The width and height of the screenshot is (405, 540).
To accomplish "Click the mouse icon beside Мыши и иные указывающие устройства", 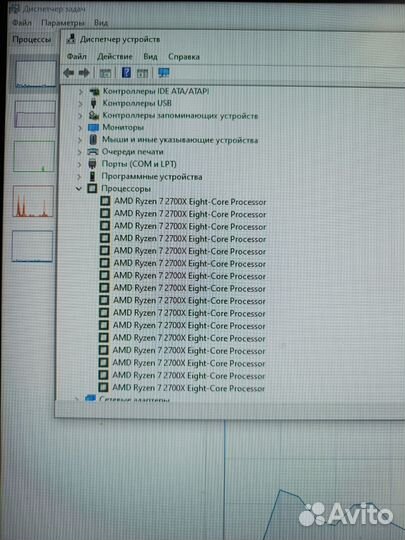I will (93, 139).
